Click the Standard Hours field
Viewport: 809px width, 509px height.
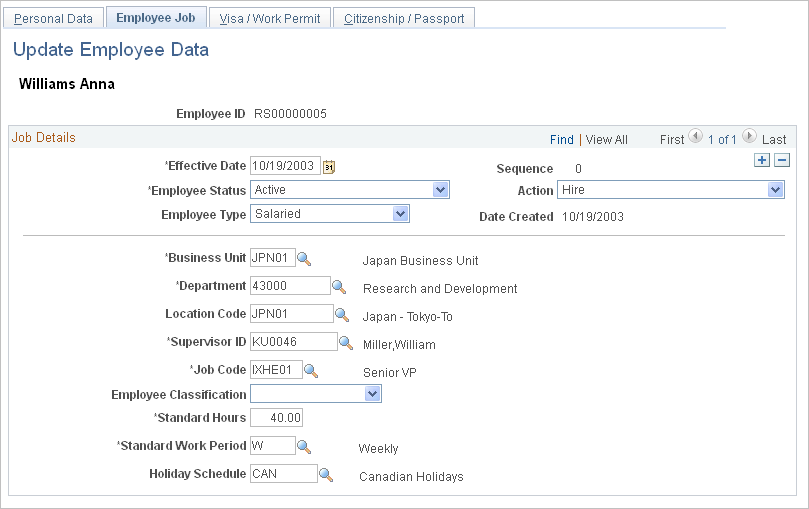[277, 418]
